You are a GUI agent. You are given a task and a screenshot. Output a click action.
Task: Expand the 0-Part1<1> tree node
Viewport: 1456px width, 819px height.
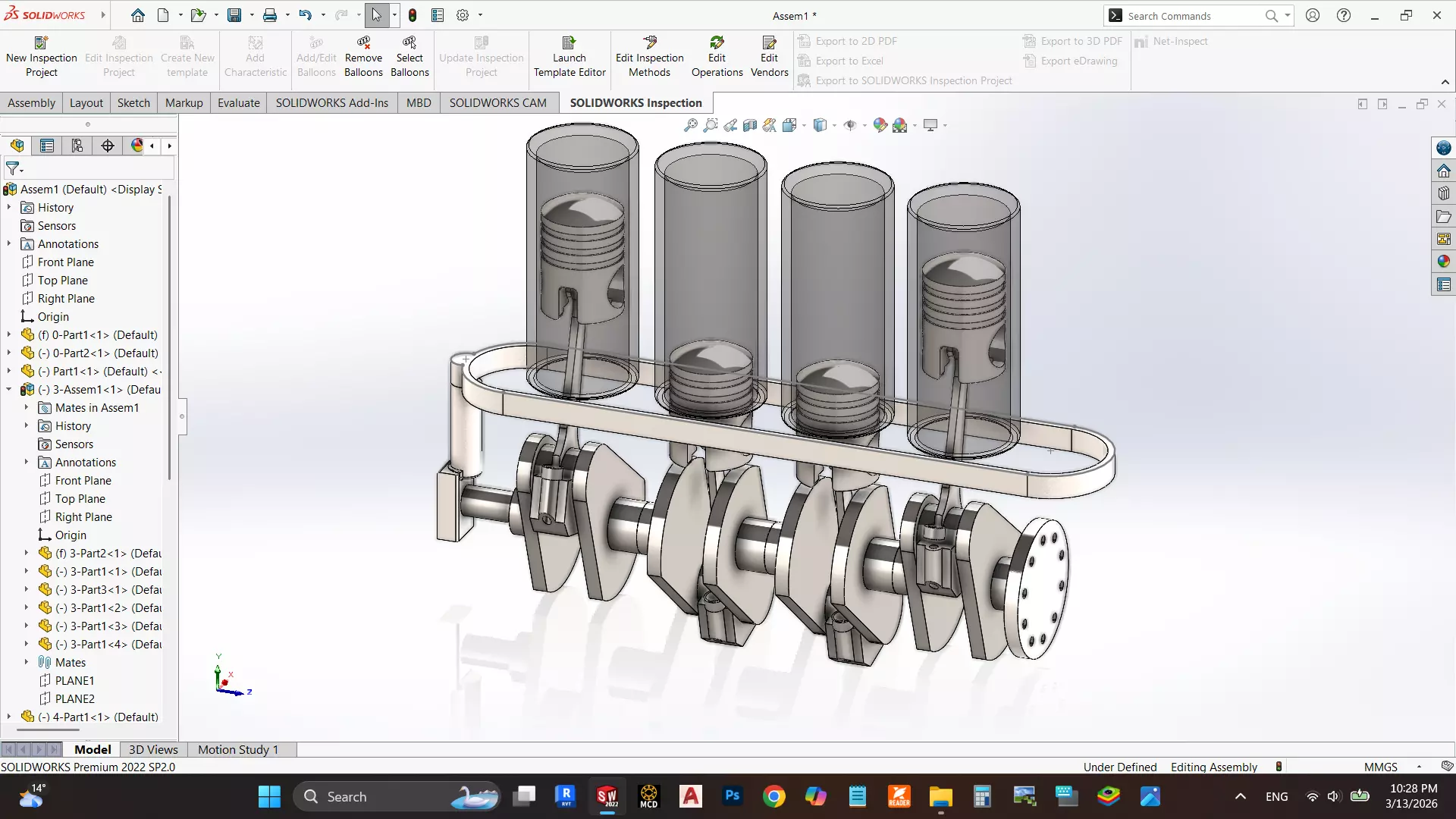tap(9, 334)
